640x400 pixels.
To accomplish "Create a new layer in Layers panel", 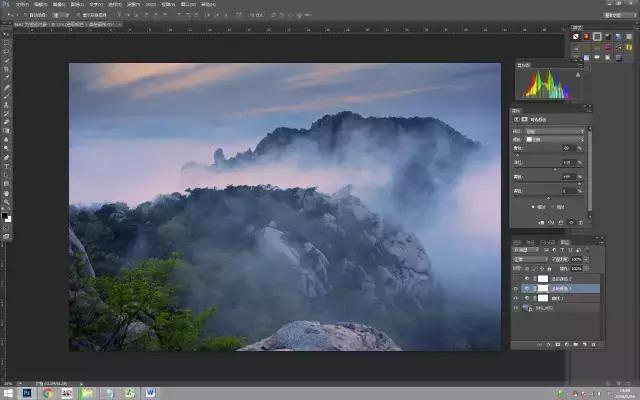I will 585,344.
